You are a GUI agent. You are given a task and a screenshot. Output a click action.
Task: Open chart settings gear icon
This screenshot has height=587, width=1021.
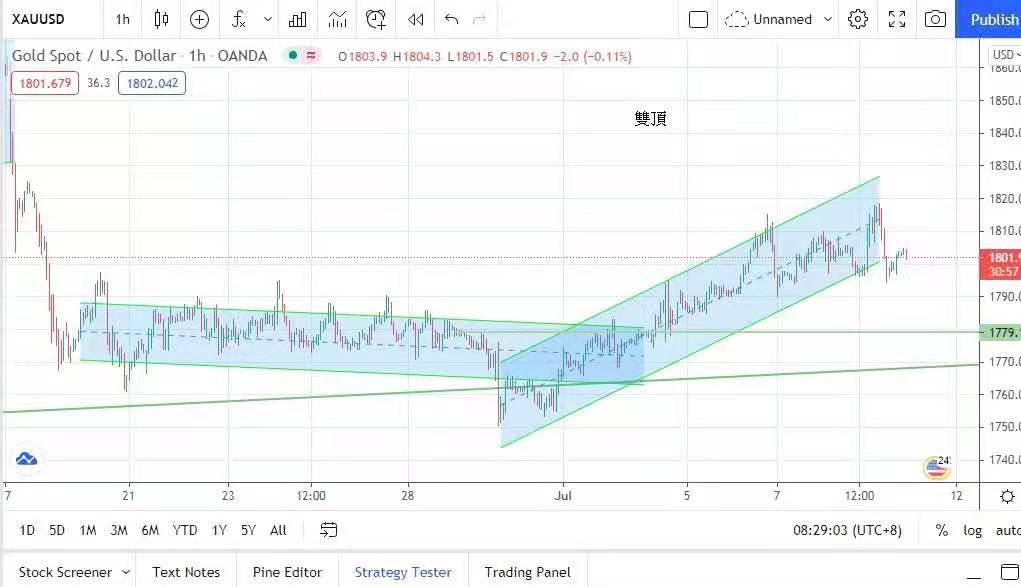tap(857, 19)
